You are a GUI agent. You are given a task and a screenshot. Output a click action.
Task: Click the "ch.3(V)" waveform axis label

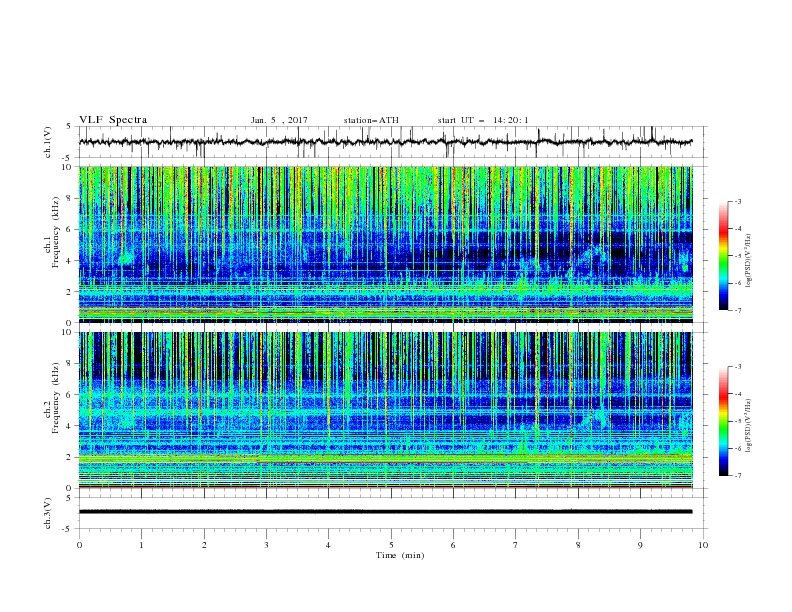coord(48,513)
